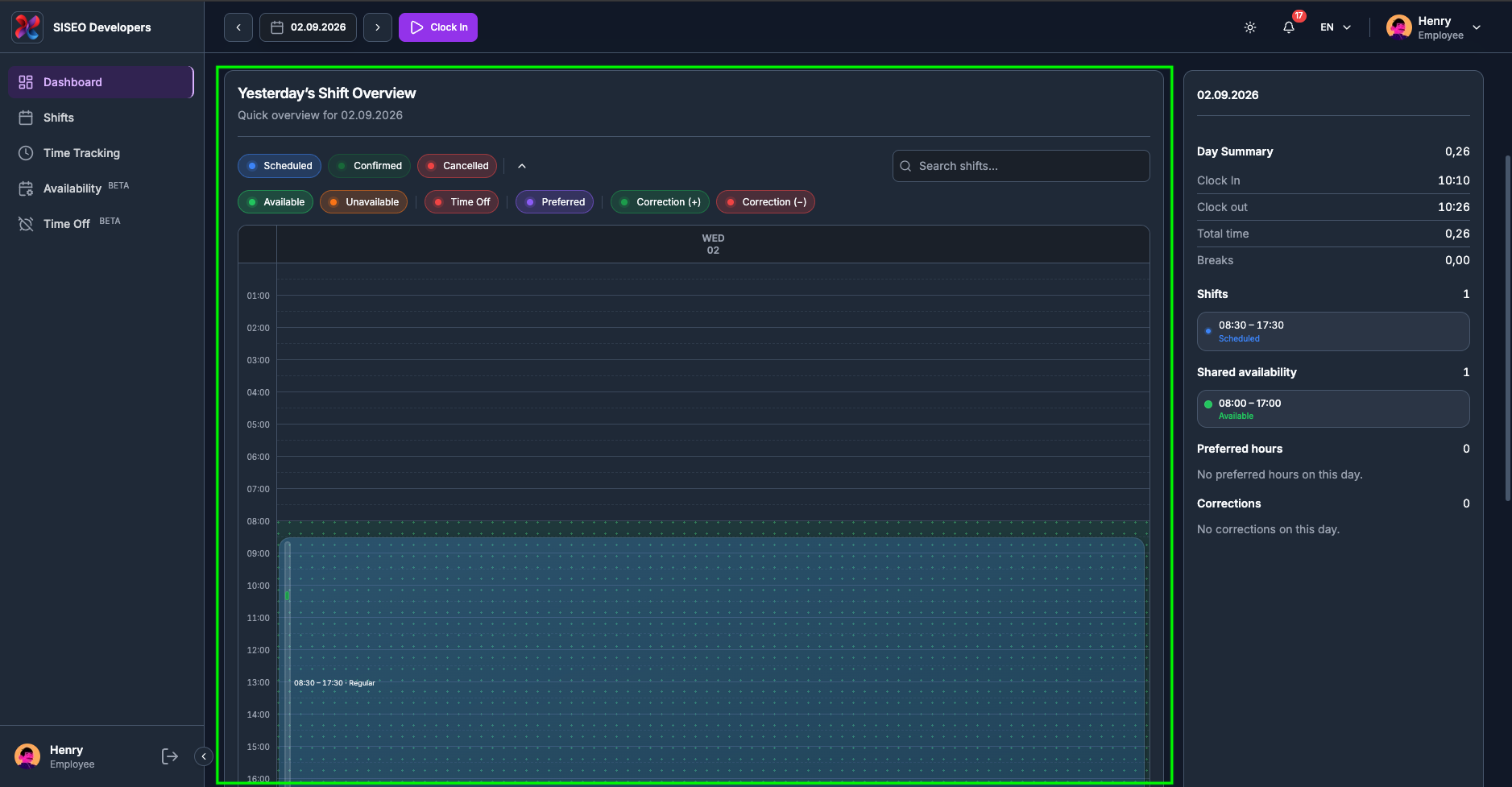Click the Shifts heading in the right panel
The height and width of the screenshot is (787, 1512).
coord(1212,294)
